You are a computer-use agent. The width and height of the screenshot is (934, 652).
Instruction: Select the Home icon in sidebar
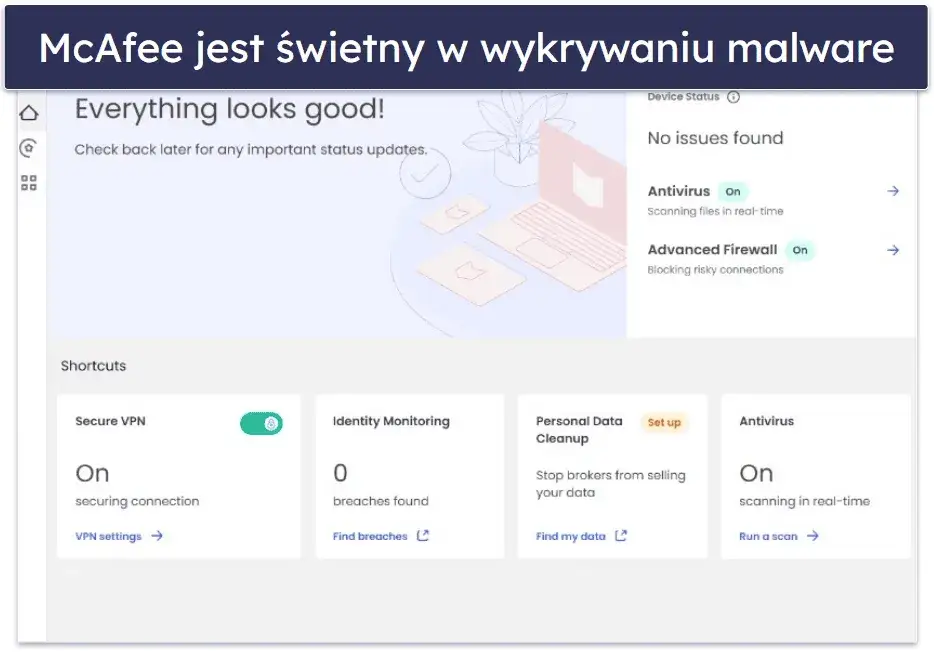29,112
